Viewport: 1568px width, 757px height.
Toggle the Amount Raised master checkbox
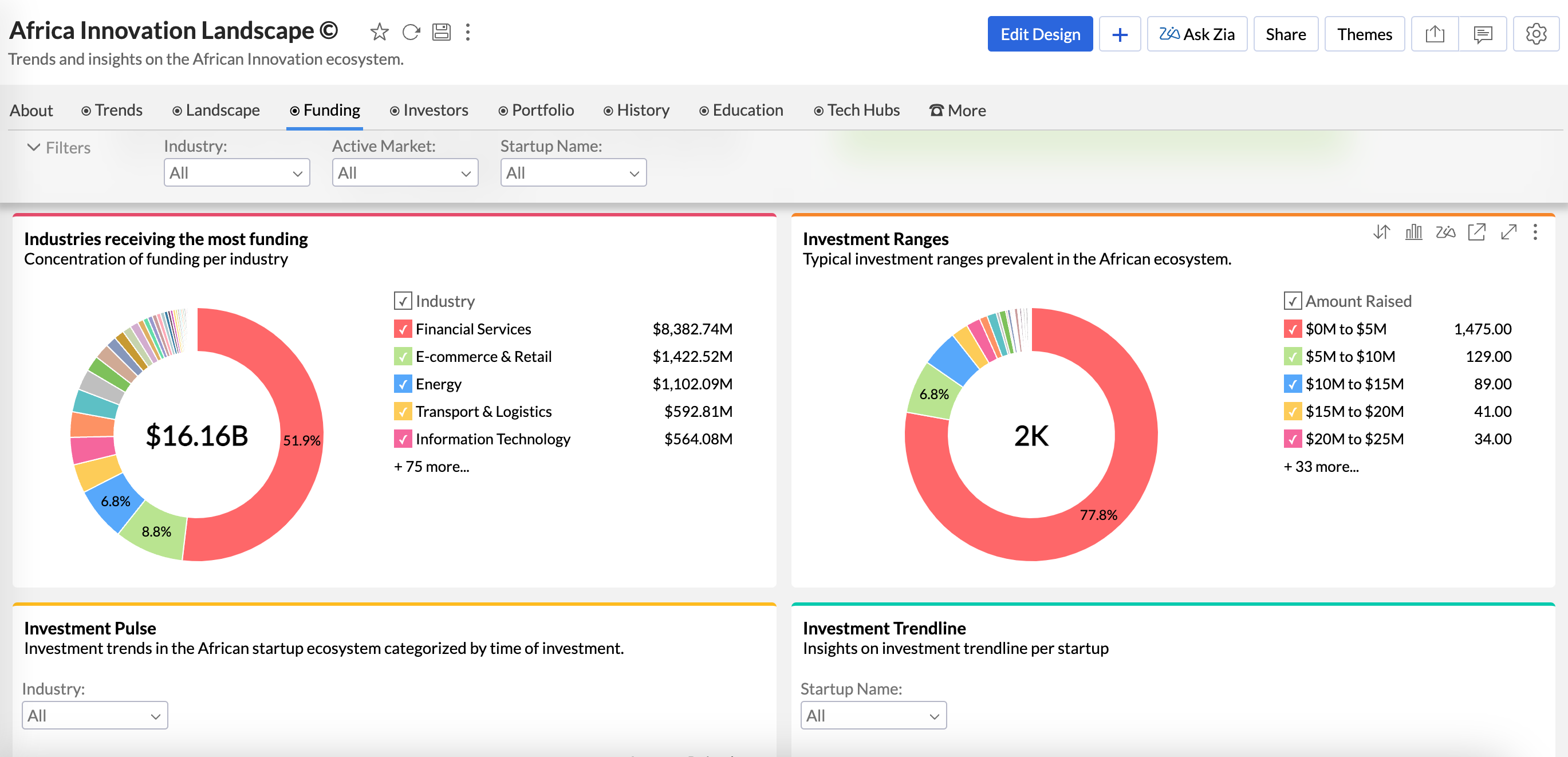coord(1293,301)
